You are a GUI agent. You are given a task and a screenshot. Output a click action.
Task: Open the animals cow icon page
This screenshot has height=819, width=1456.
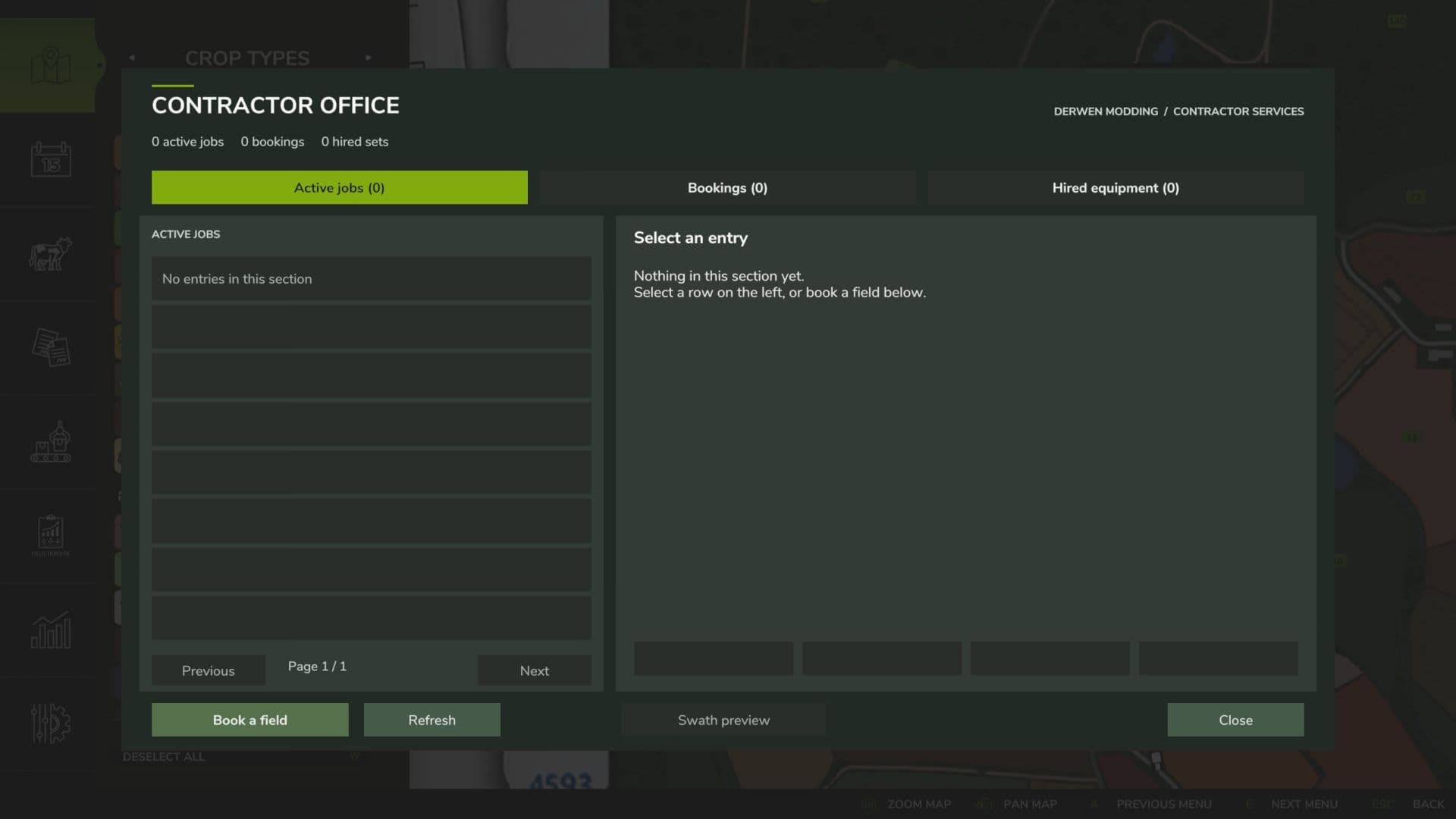(x=51, y=253)
